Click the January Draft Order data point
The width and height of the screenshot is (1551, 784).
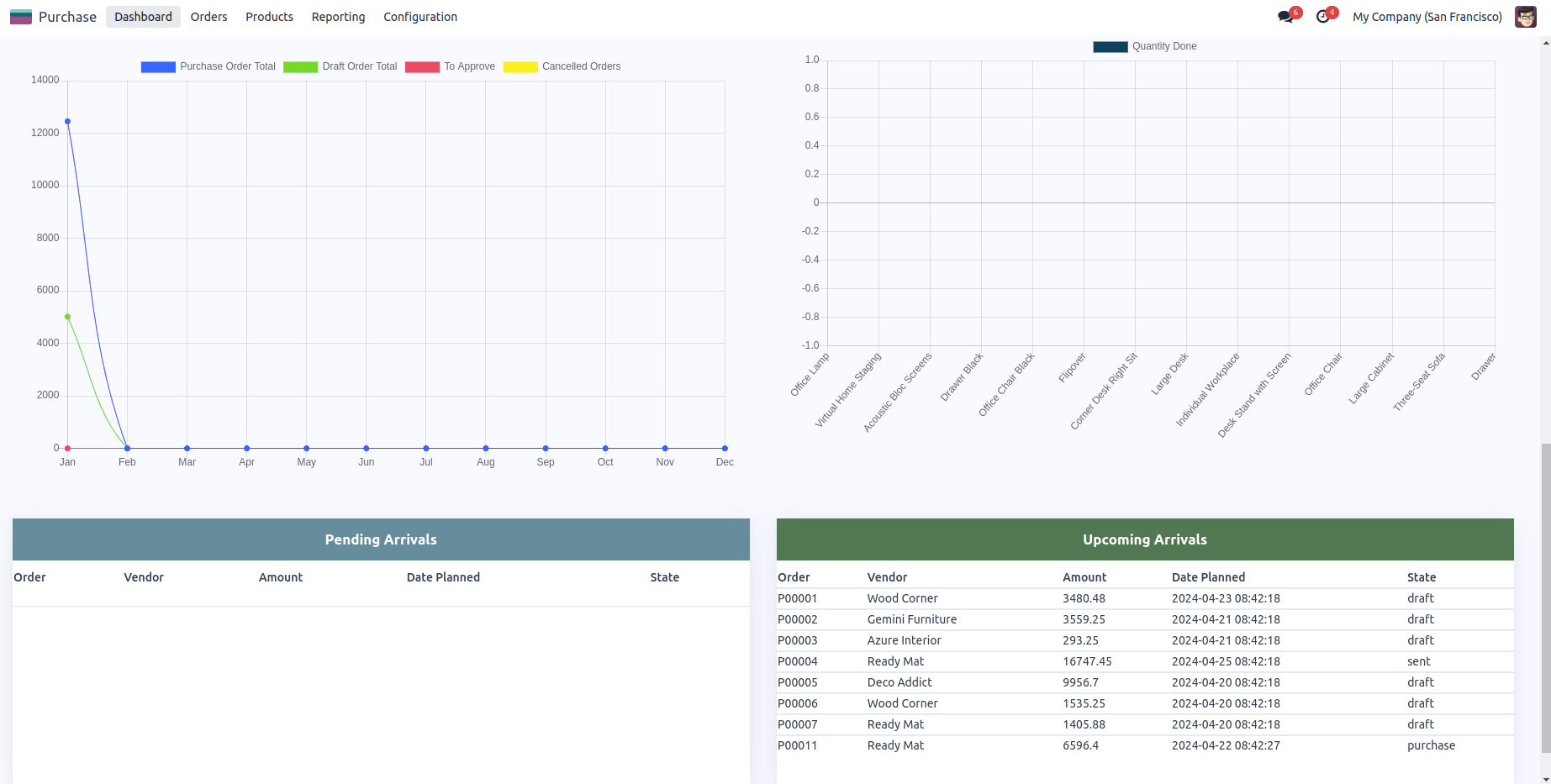pyautogui.click(x=68, y=317)
